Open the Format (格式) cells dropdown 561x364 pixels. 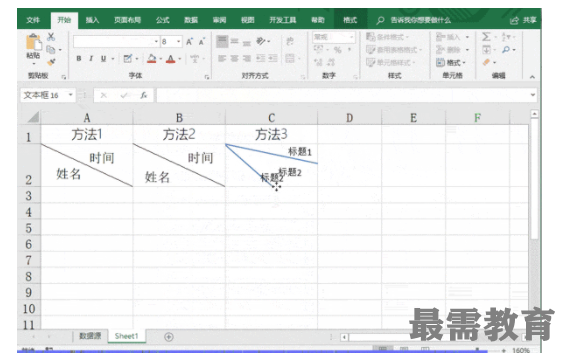(x=451, y=63)
